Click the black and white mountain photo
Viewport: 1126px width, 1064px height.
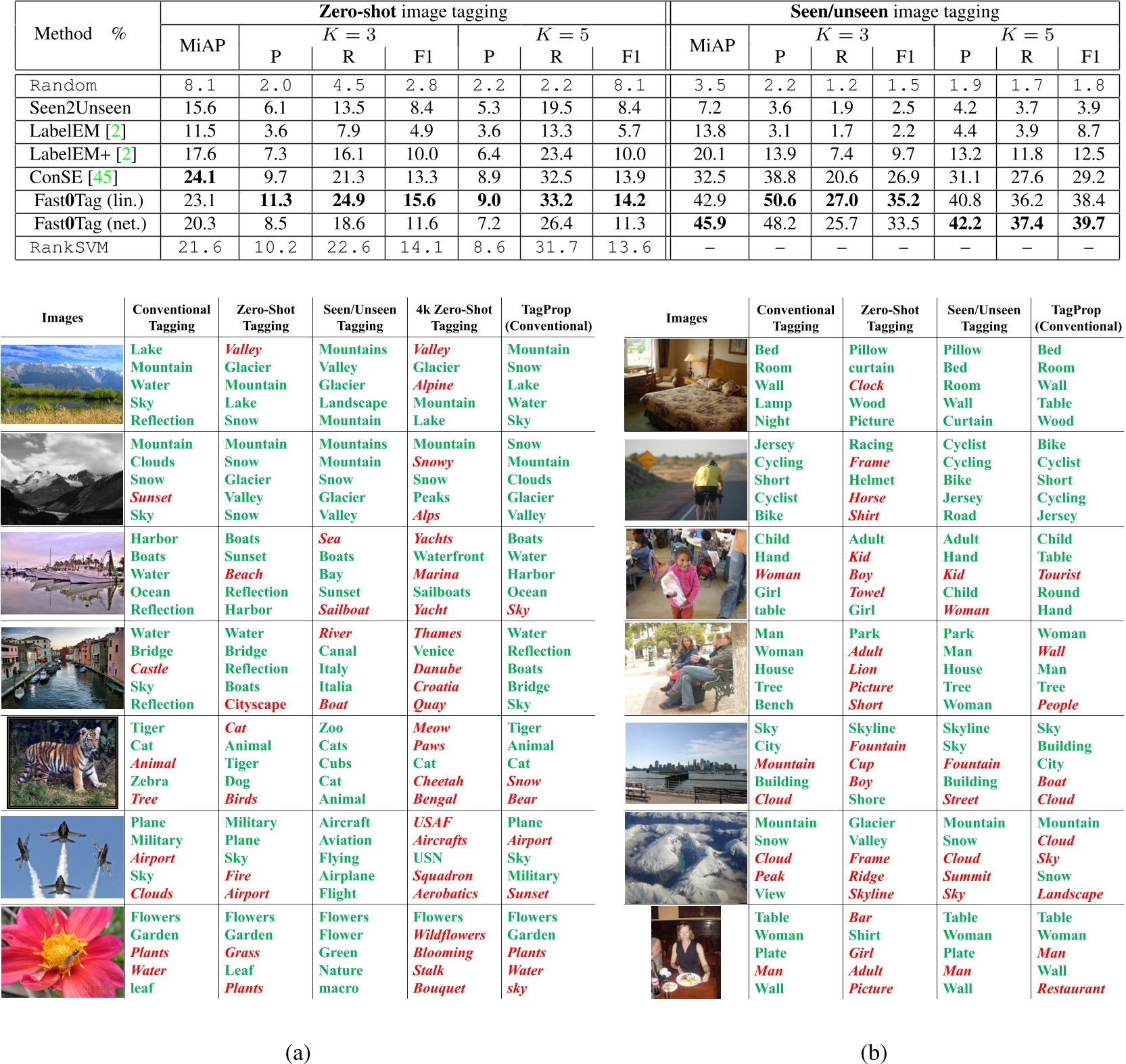click(x=62, y=479)
